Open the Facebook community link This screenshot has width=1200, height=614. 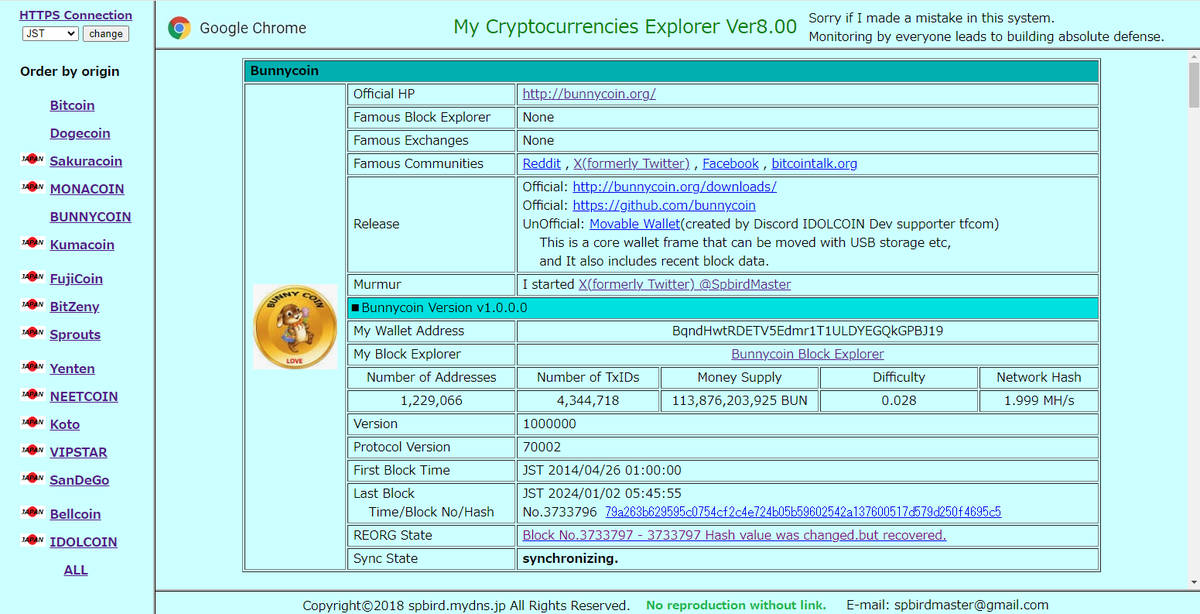(731, 164)
